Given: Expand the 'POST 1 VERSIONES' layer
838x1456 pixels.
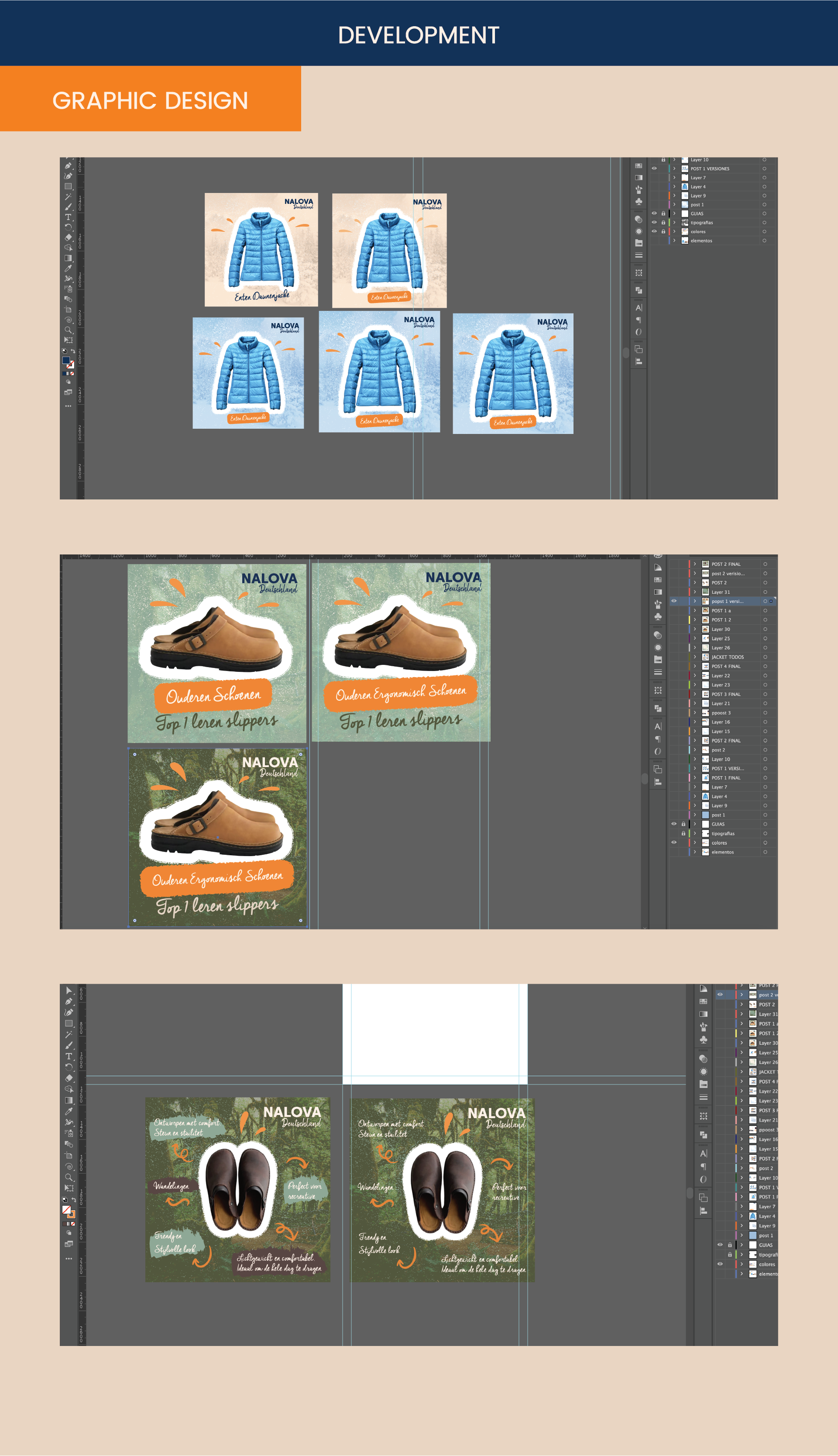Looking at the screenshot, I should pos(674,169).
